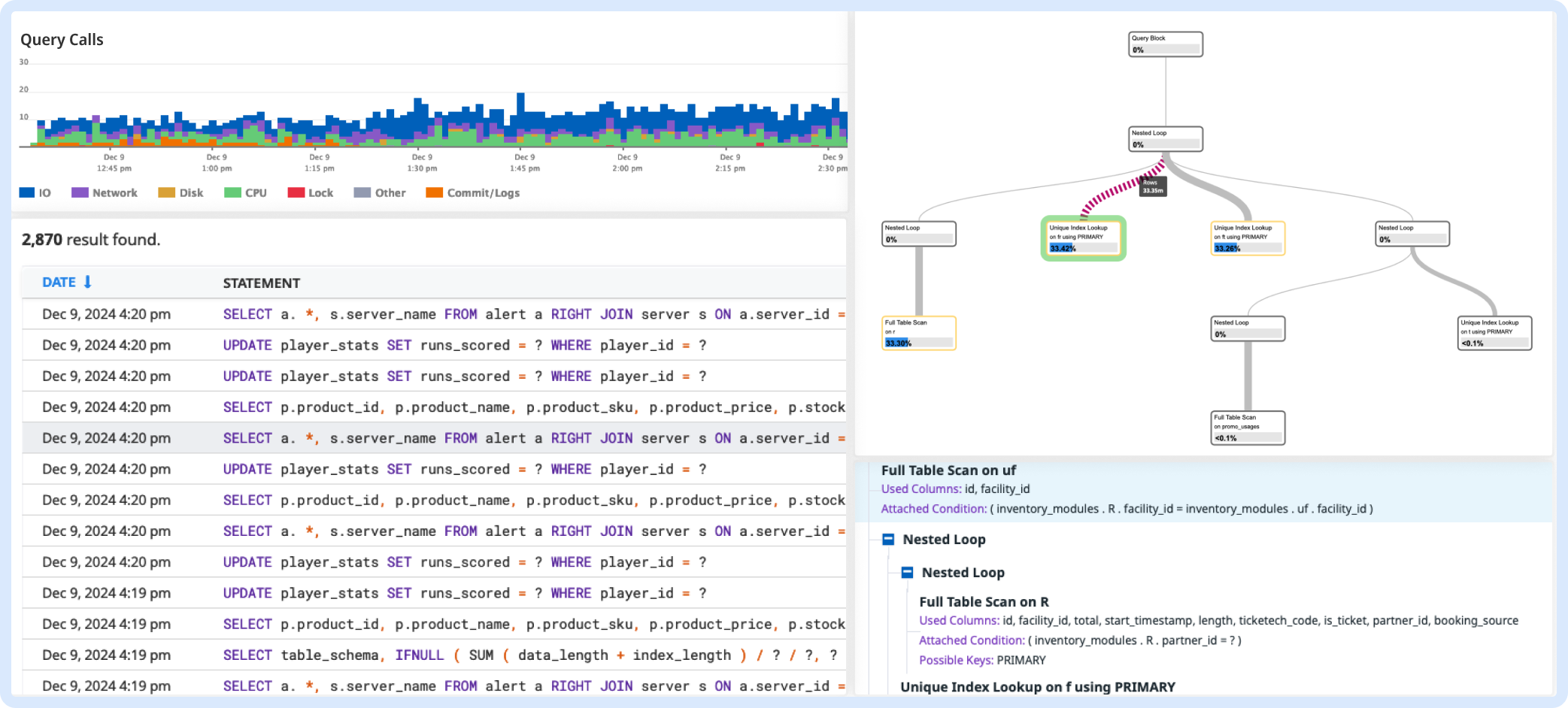Image resolution: width=1568 pixels, height=708 pixels.
Task: Click the 'Query Calls' chart title
Action: (x=62, y=40)
